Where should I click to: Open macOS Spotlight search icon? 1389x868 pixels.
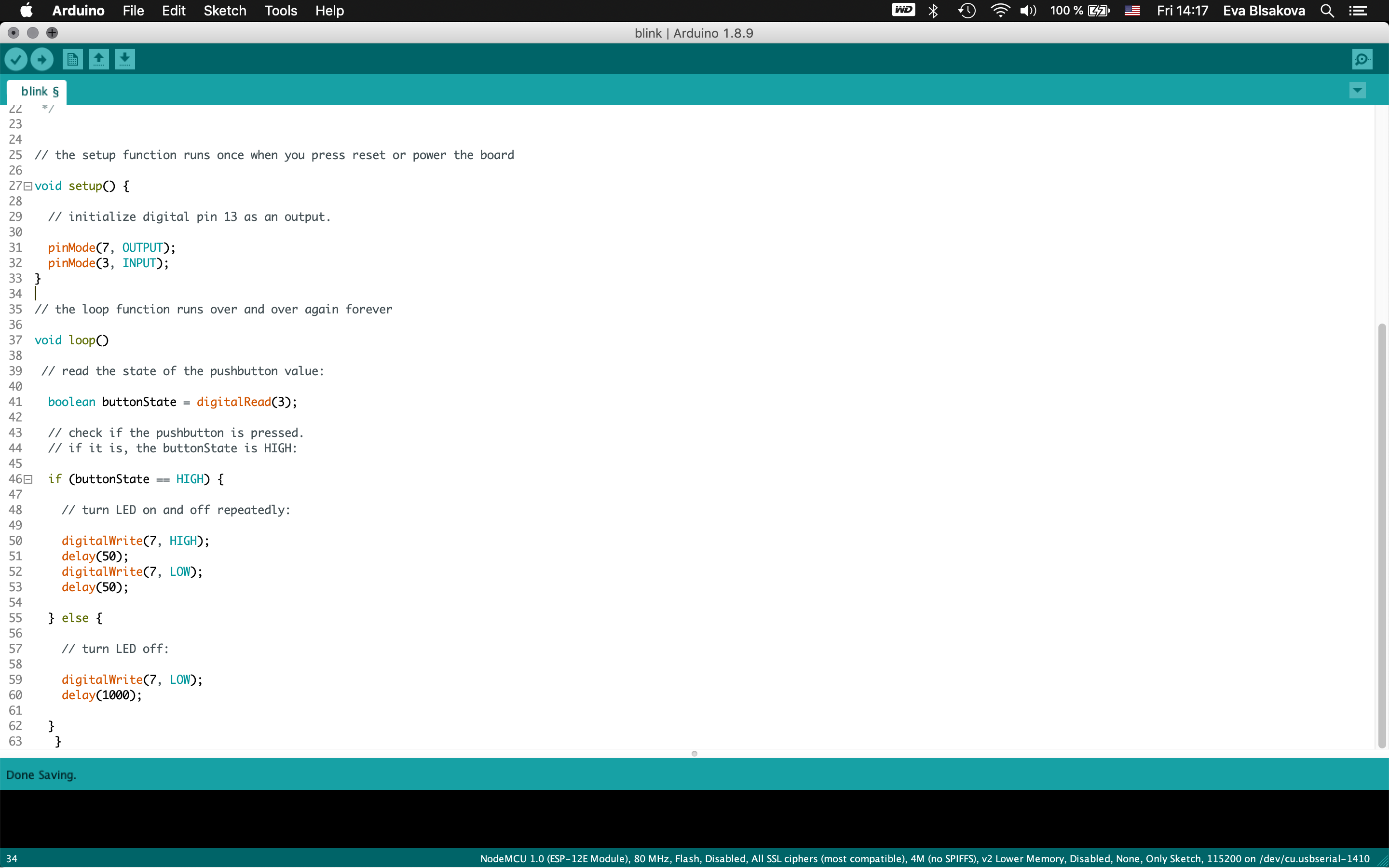1327,11
